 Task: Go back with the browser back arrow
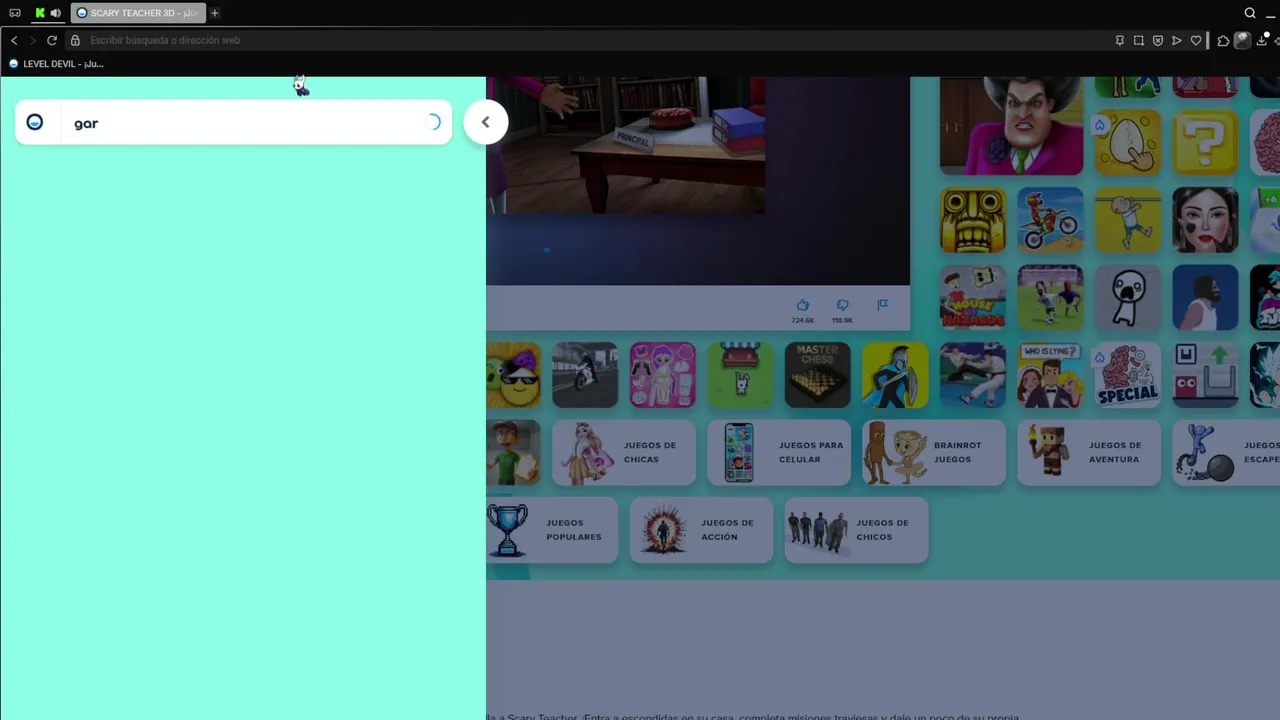(x=14, y=40)
